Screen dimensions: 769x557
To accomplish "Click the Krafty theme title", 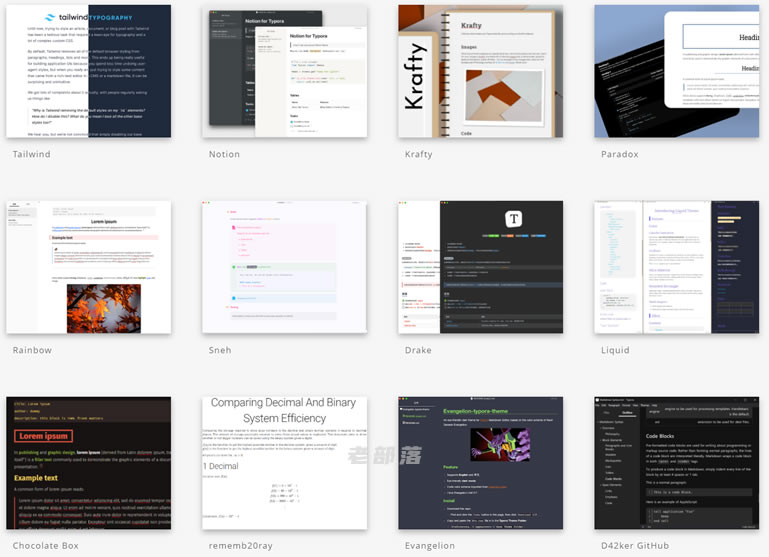I will point(418,154).
